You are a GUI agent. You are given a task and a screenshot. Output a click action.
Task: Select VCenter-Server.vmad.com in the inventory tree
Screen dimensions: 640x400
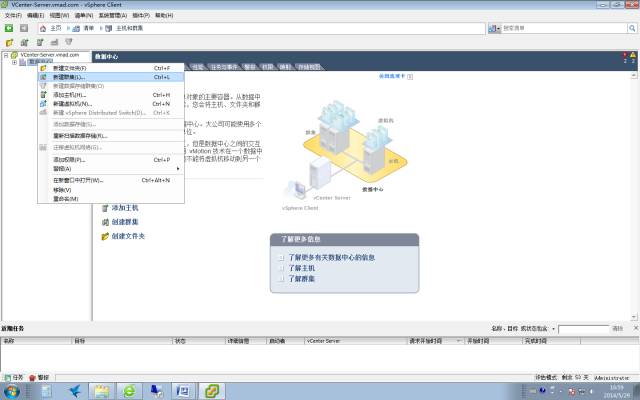coord(49,55)
